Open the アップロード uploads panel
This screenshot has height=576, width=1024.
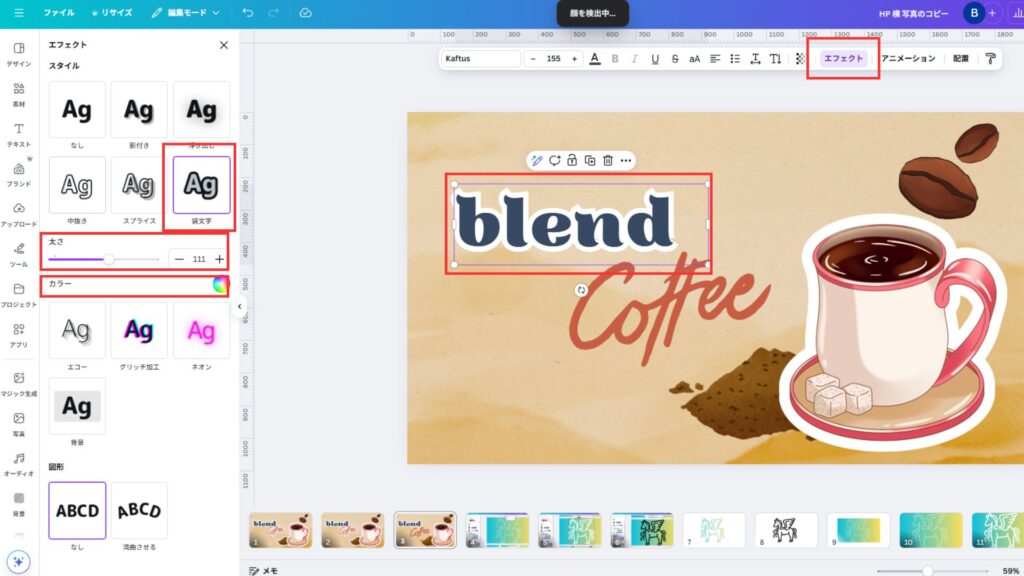pyautogui.click(x=19, y=214)
